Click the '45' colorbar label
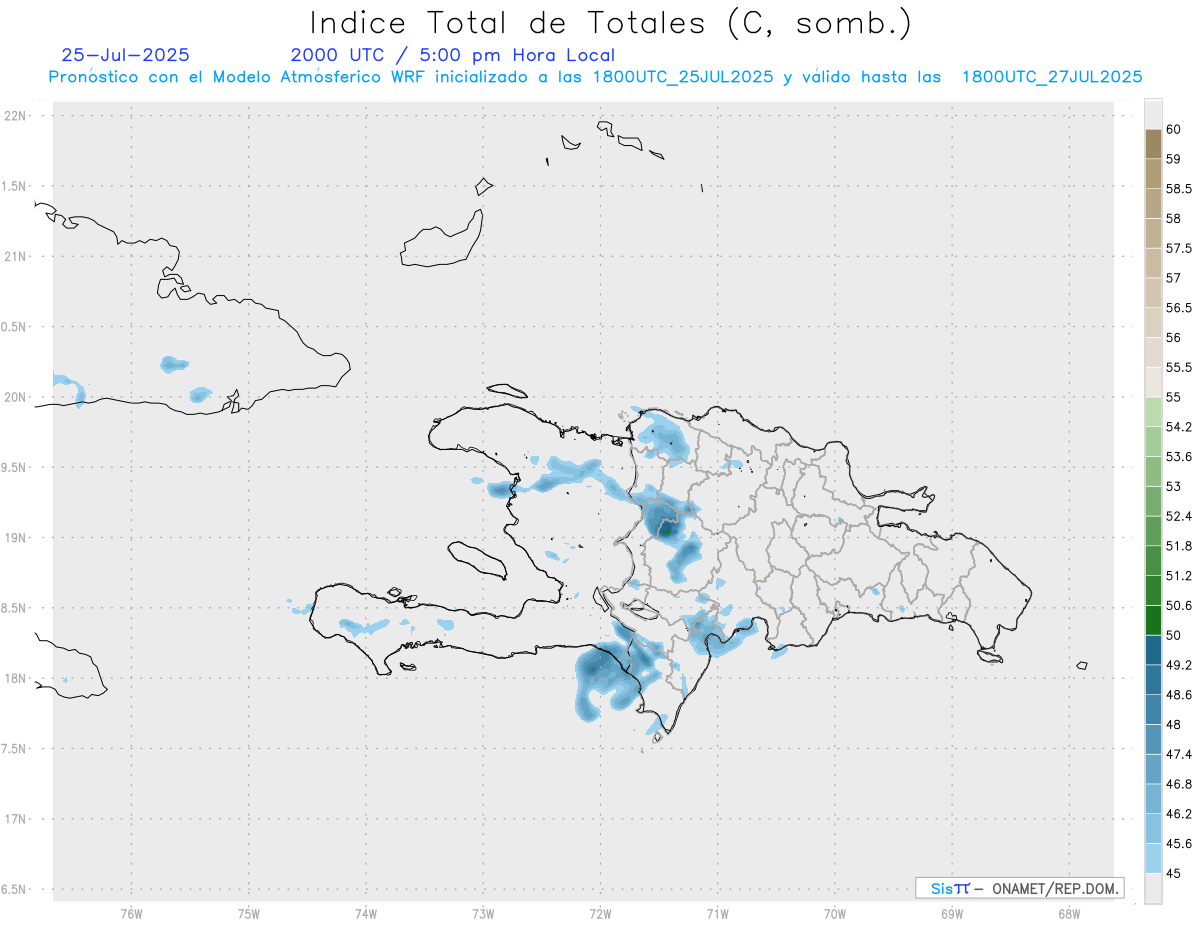 (1174, 873)
